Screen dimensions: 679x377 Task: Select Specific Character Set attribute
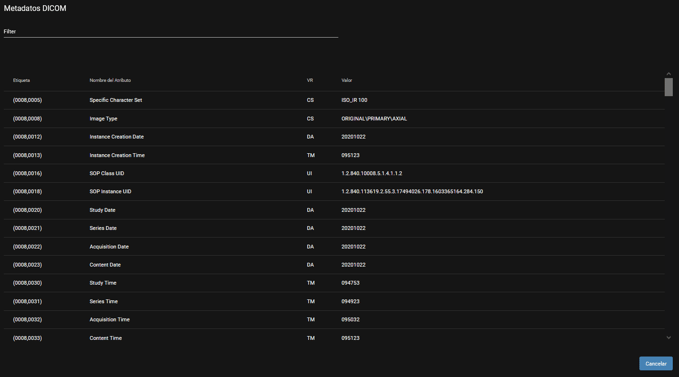tap(116, 100)
